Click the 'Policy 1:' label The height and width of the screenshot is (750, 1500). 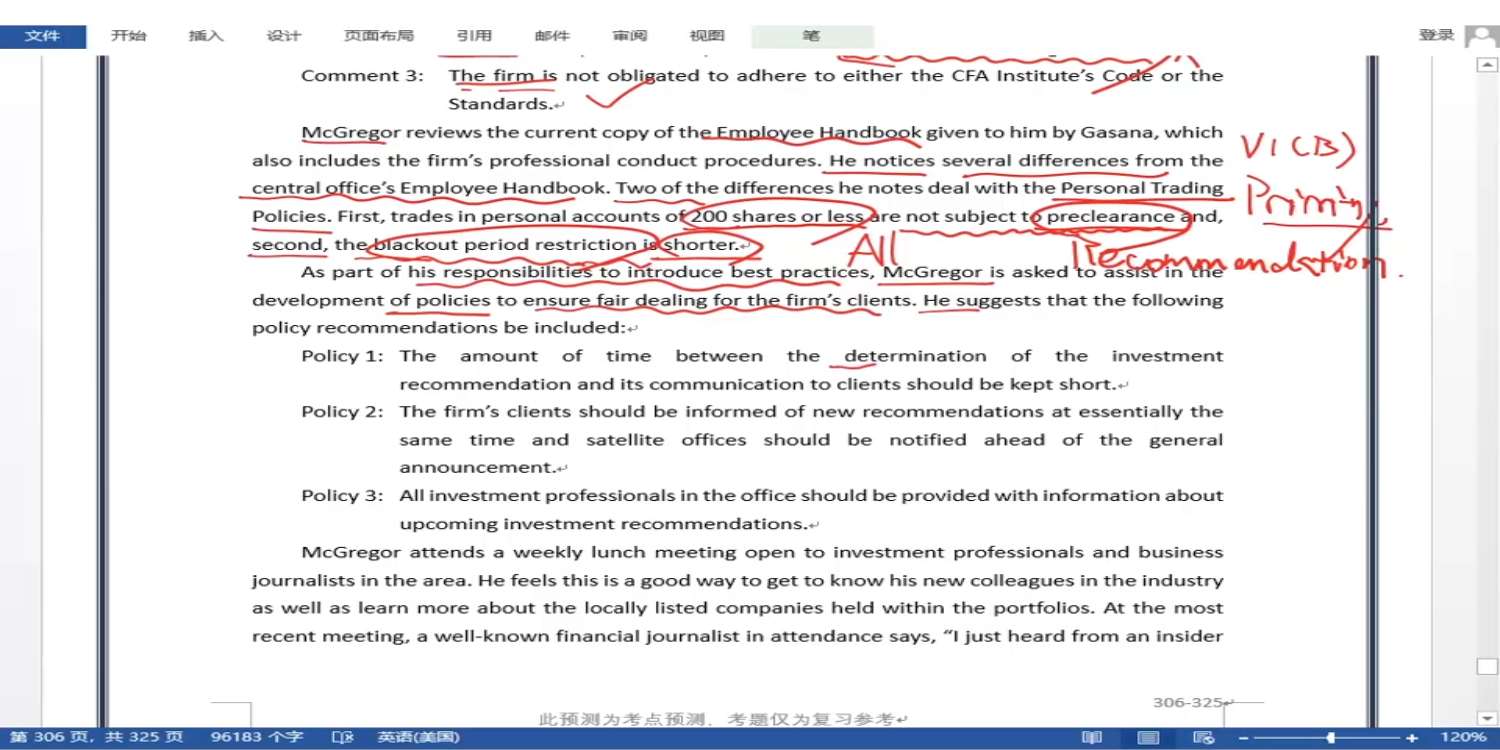click(342, 356)
